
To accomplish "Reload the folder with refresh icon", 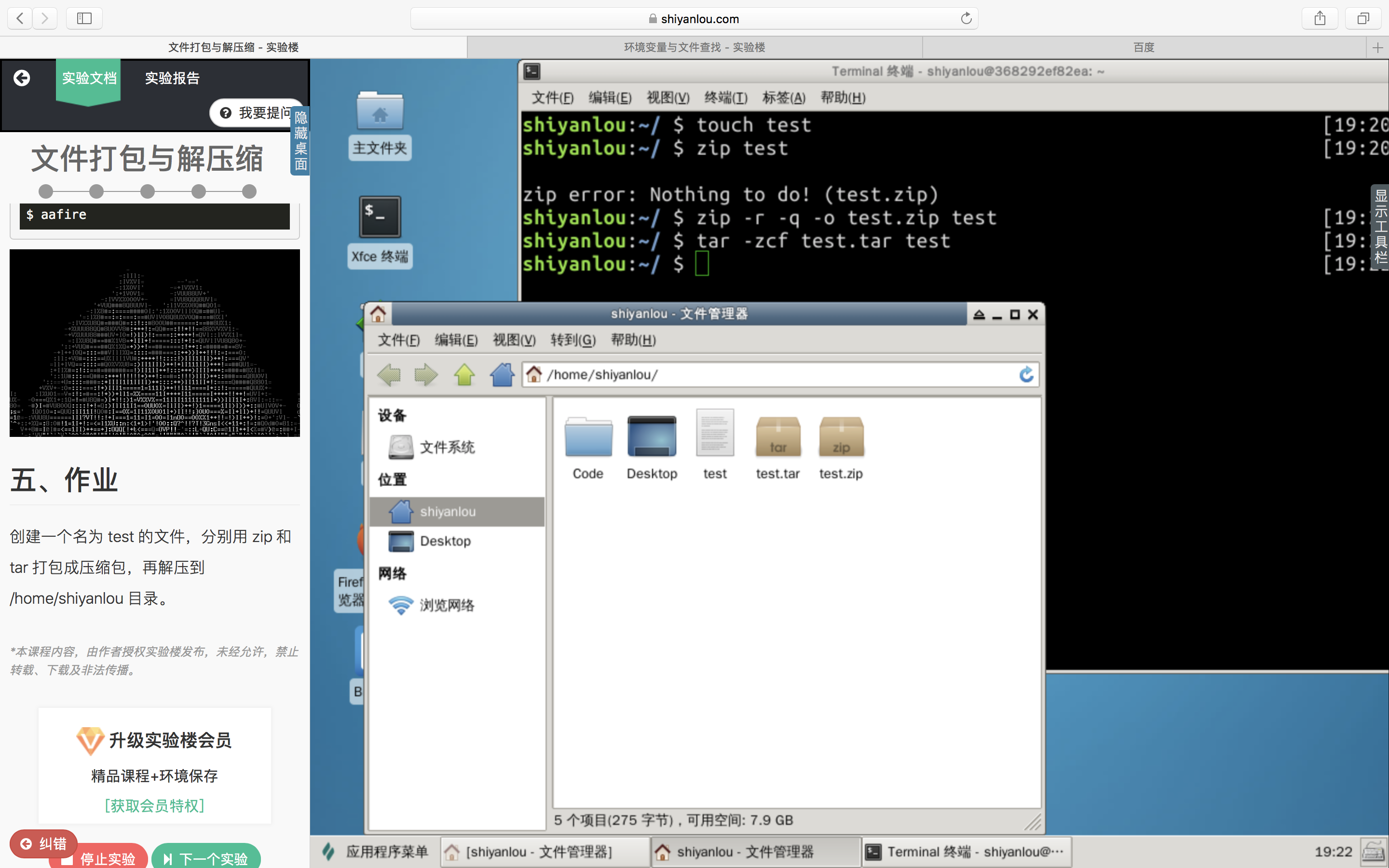I will 1026,375.
